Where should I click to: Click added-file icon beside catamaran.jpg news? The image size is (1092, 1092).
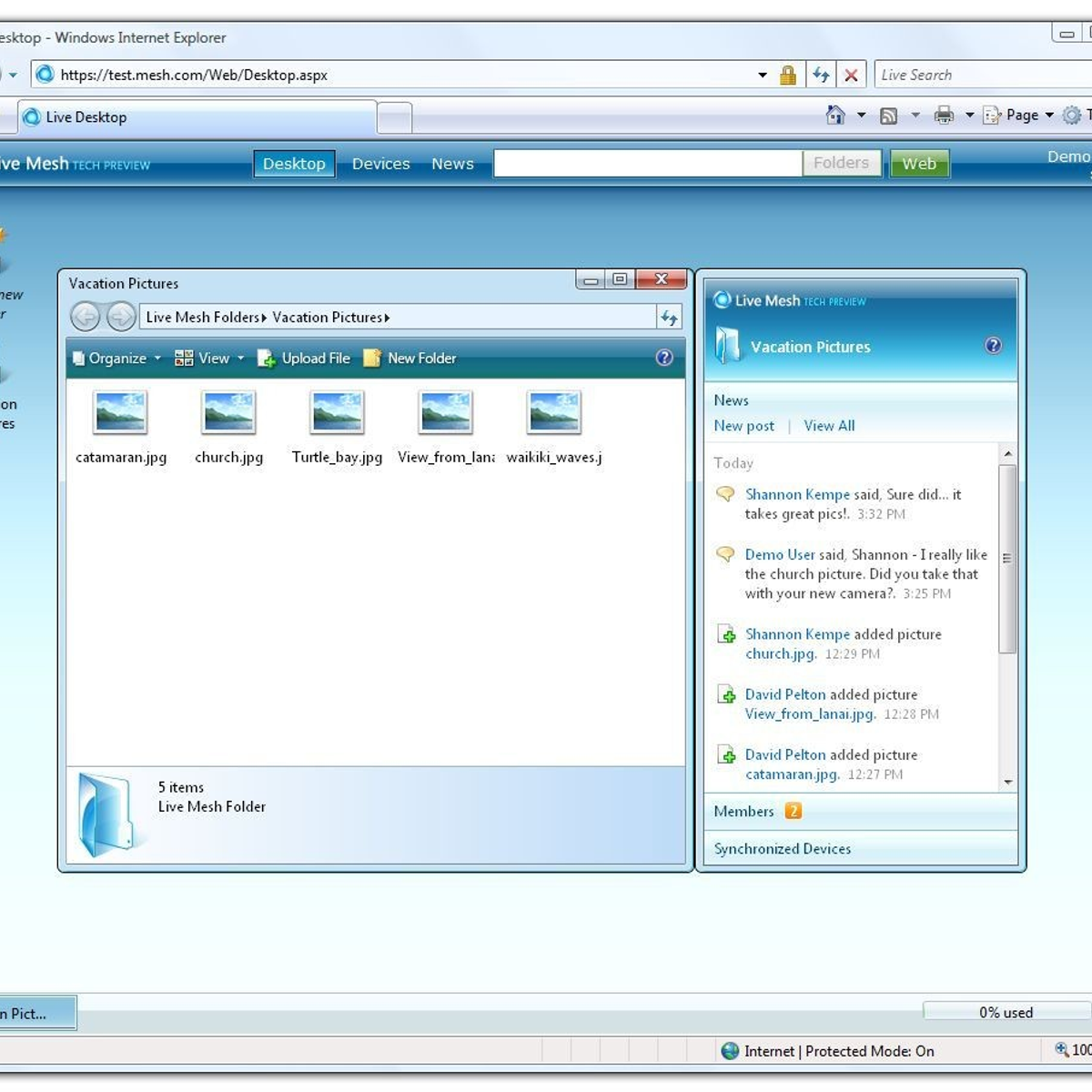click(726, 754)
